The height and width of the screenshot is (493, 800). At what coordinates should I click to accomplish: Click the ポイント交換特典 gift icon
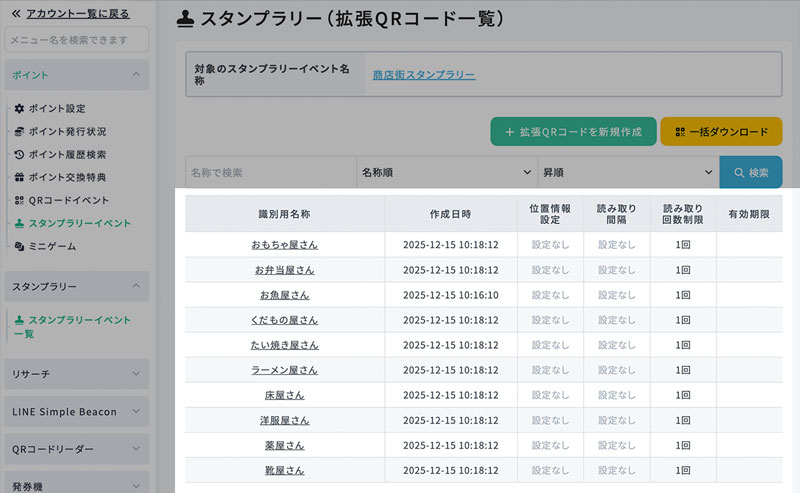[20, 177]
